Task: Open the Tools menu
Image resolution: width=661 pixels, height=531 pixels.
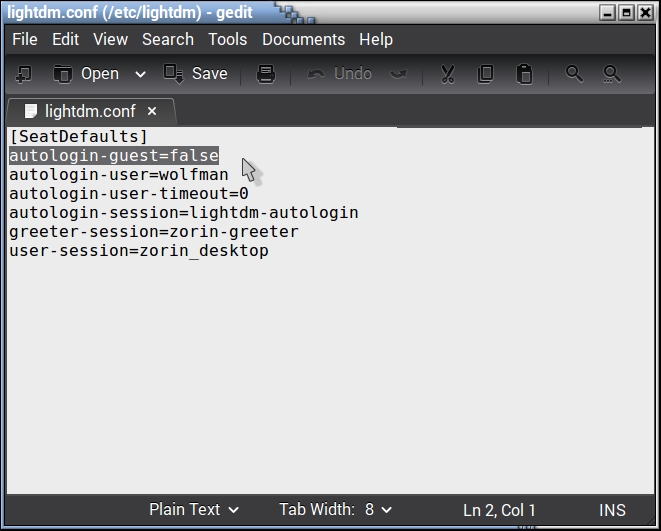Action: 227,39
